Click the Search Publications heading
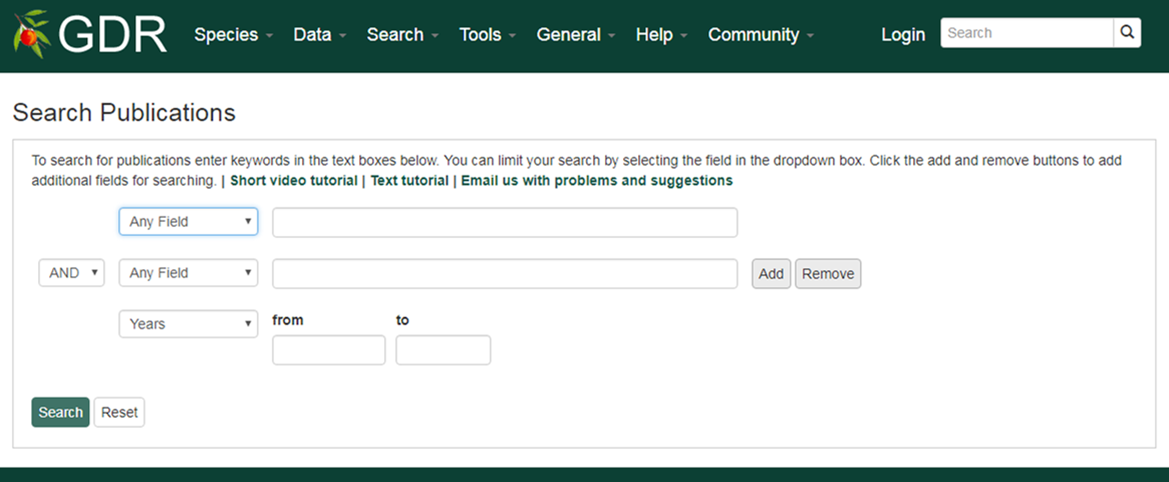The image size is (1169, 482). 124,112
